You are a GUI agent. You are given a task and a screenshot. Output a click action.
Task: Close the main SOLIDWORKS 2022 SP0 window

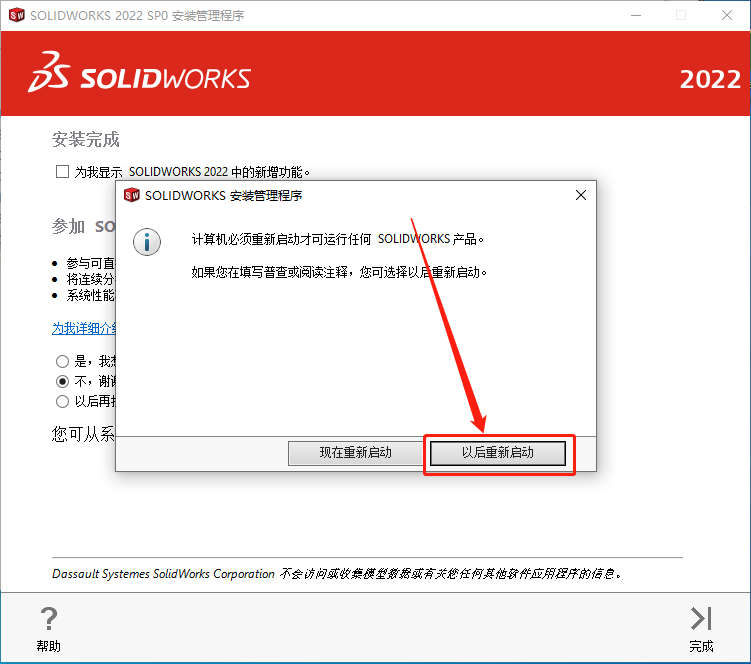[727, 15]
